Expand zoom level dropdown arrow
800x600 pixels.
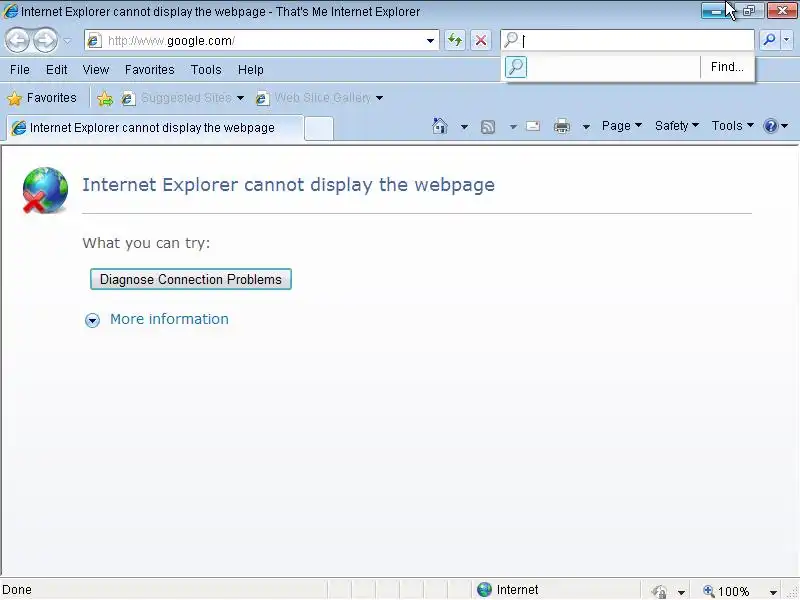(x=773, y=592)
